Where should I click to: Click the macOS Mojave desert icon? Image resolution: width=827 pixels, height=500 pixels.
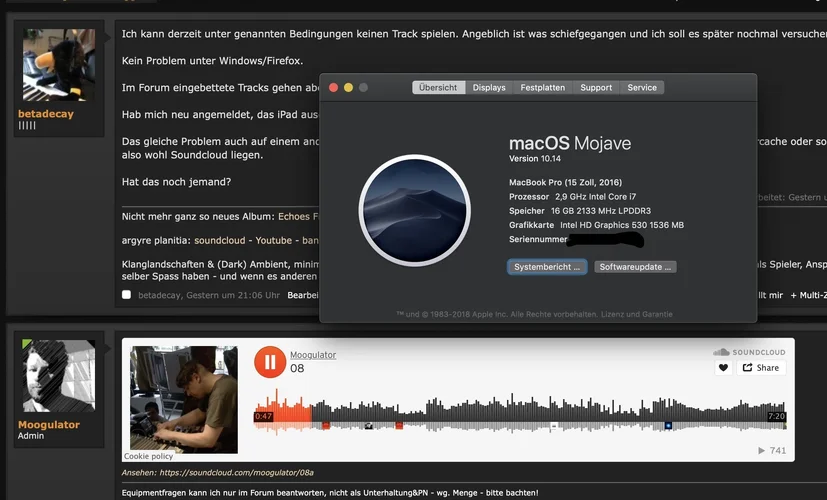click(x=415, y=210)
